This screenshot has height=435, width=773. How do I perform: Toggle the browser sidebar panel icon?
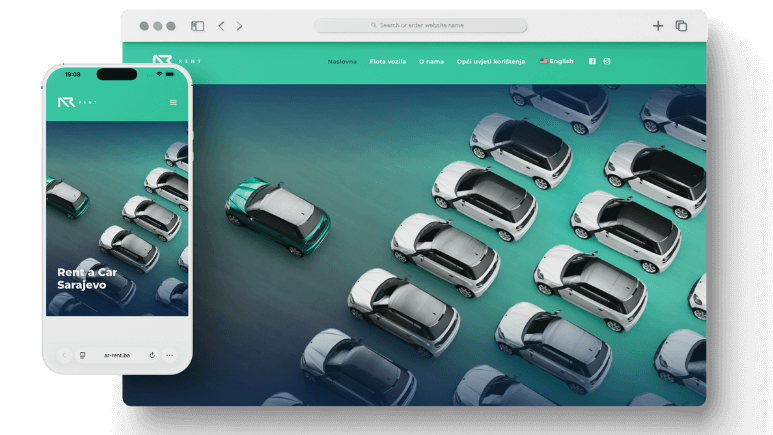197,26
